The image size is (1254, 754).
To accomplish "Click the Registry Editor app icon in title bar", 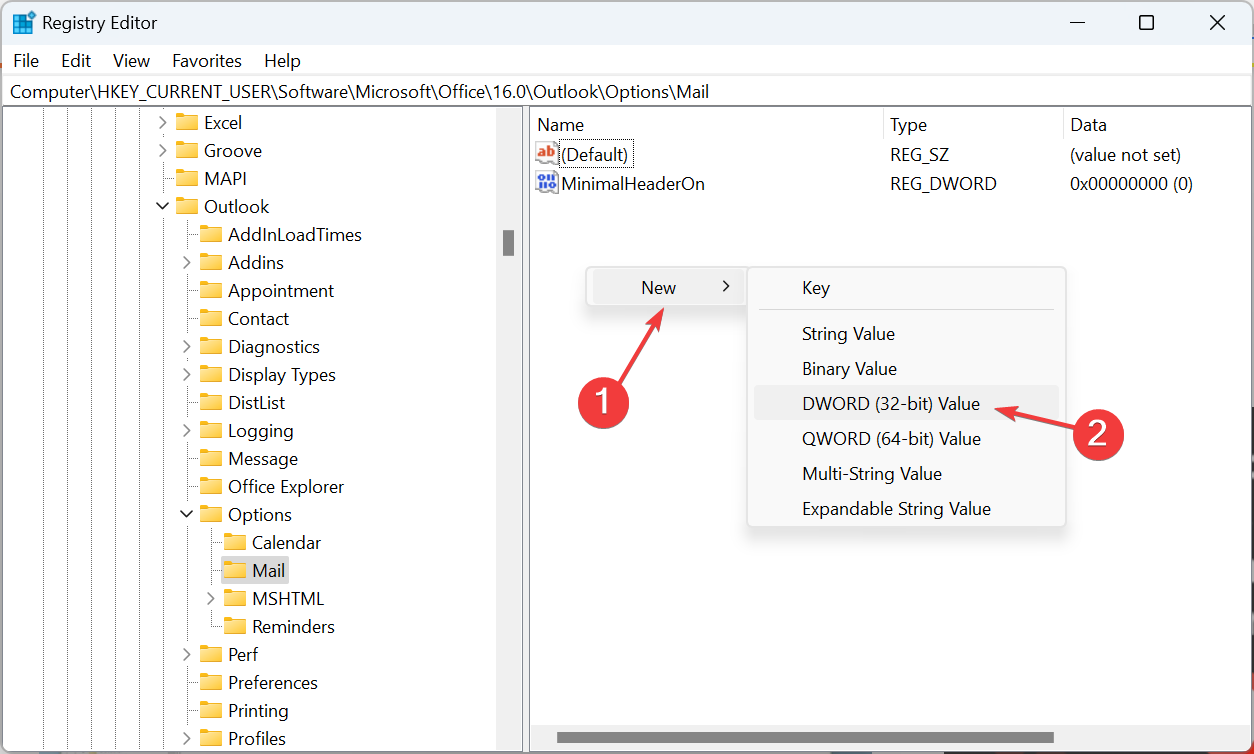I will point(22,23).
